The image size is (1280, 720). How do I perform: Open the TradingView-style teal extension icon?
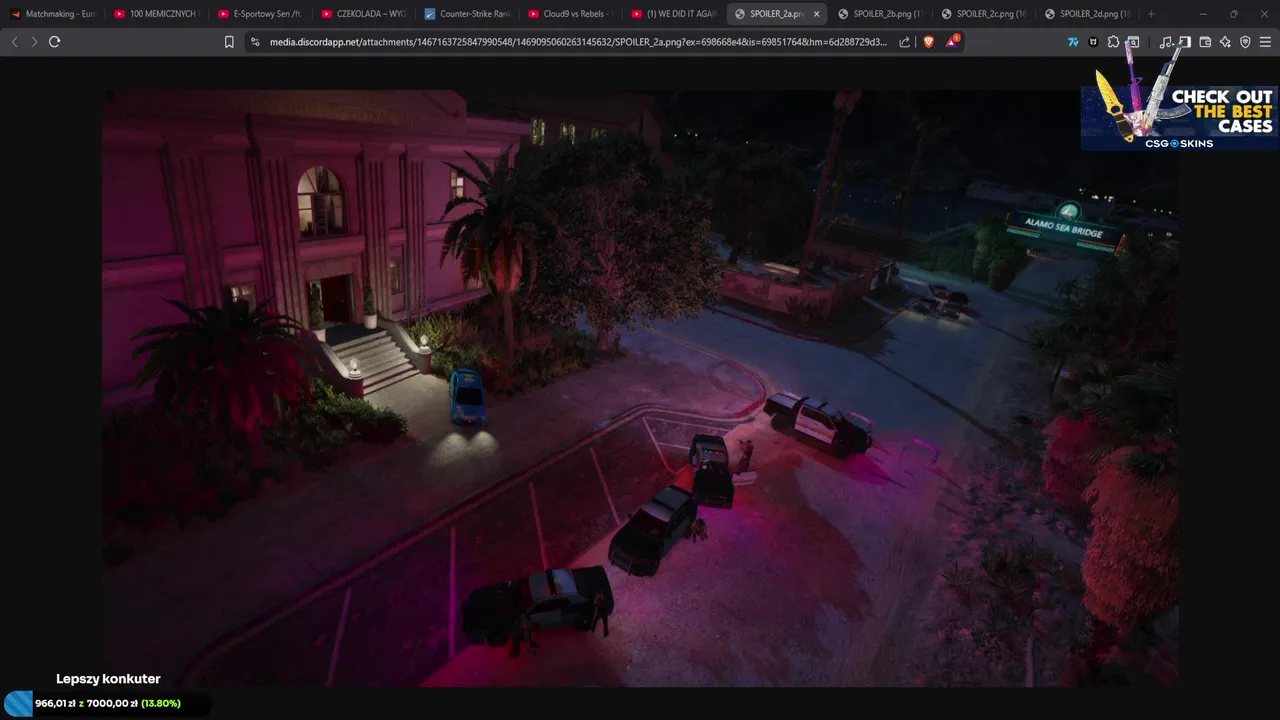pos(1073,42)
